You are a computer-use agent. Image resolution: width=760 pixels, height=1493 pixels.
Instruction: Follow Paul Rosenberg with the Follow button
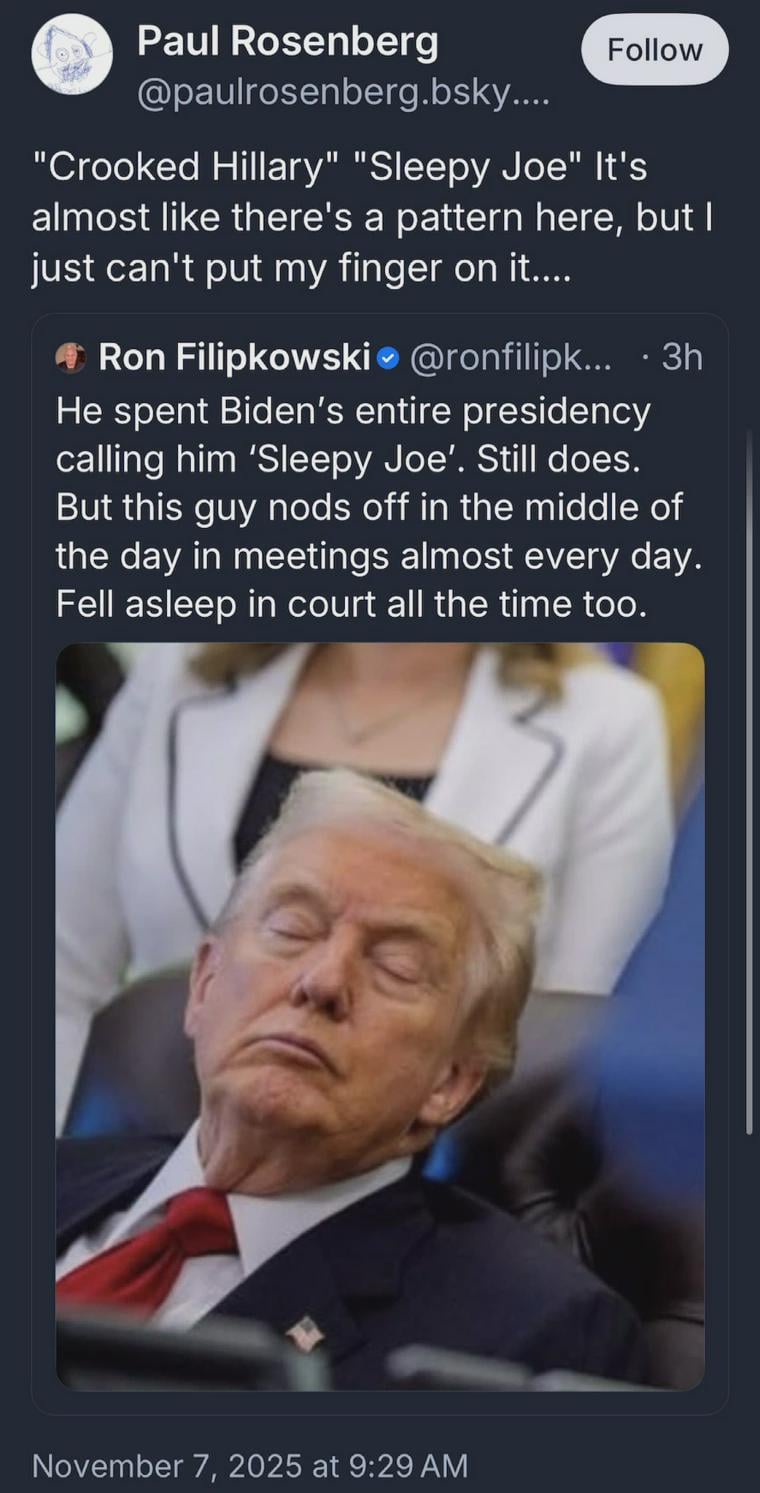(x=655, y=50)
